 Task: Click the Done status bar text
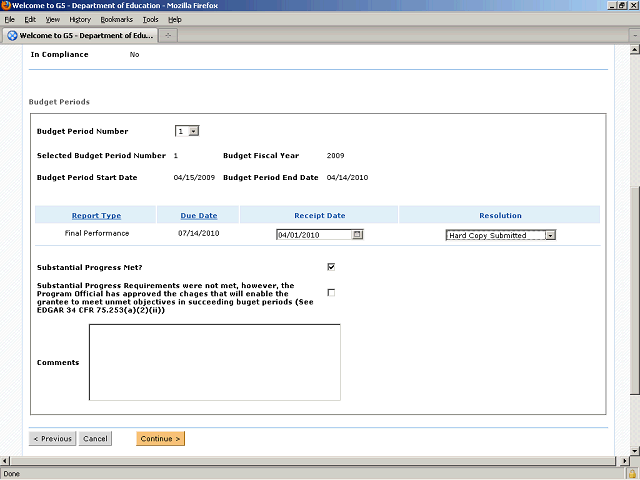[x=11, y=474]
